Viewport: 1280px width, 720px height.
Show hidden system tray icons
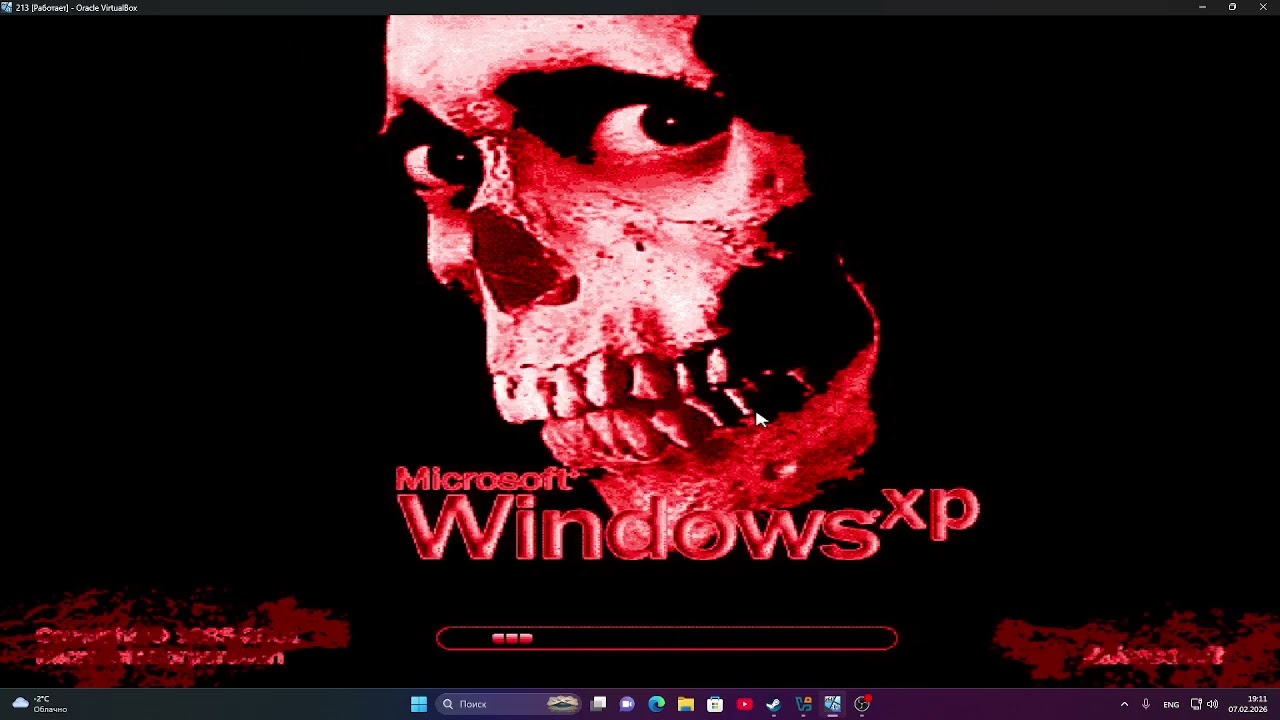[1124, 704]
